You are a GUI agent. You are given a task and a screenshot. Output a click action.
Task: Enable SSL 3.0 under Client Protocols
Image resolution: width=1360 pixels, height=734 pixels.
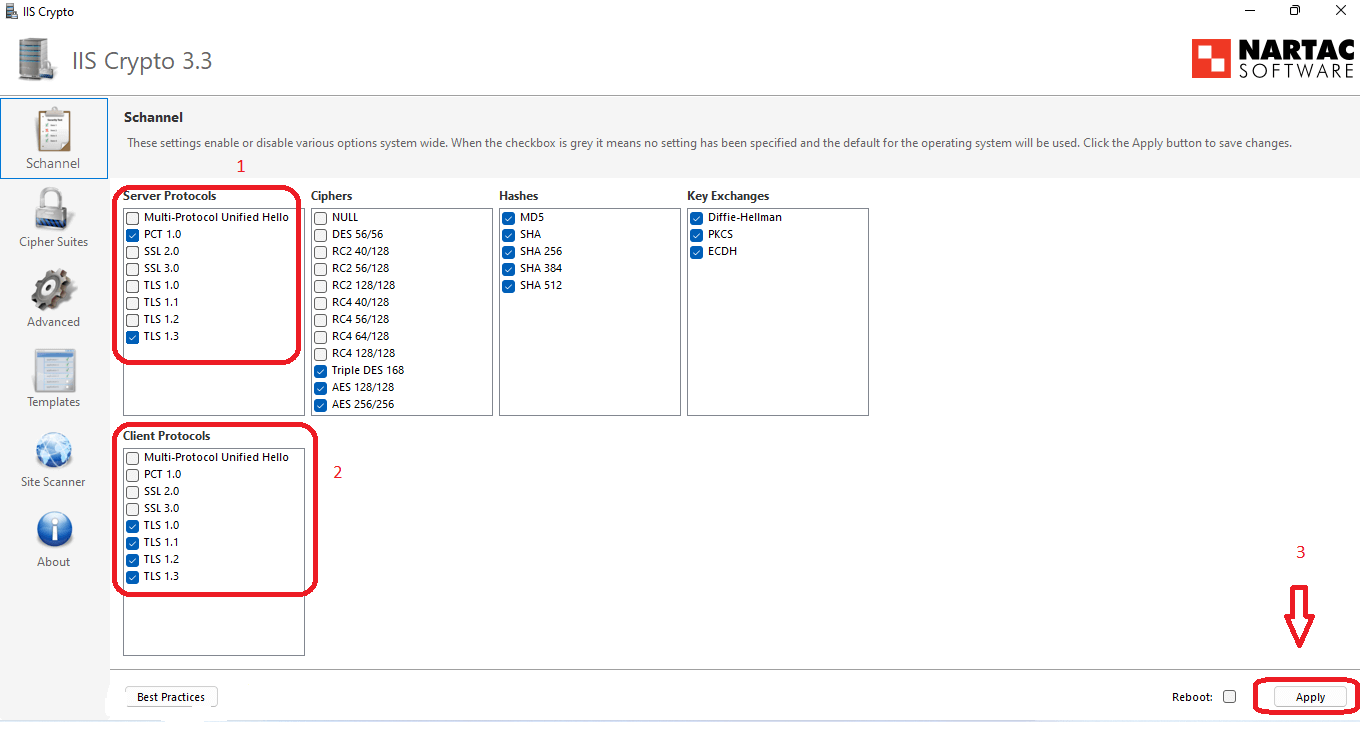(x=133, y=508)
